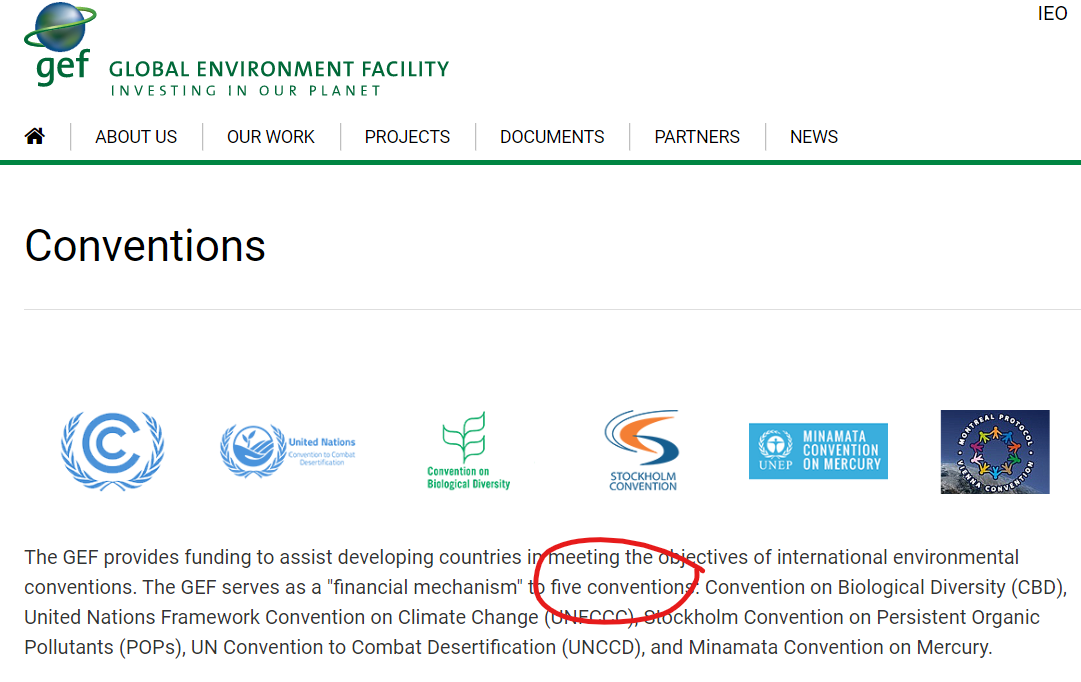Click the "Investing in our planet" tagline
The height and width of the screenshot is (682, 1081).
245,91
